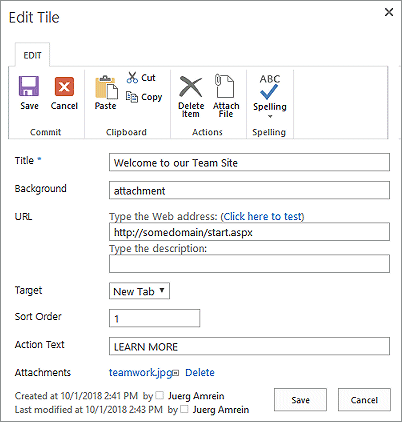Click Delete link next to attachment
This screenshot has width=402, height=422.
tap(200, 373)
